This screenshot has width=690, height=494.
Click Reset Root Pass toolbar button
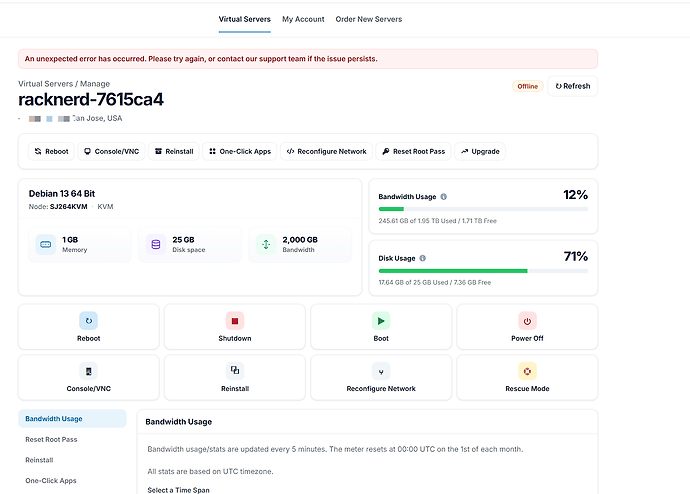413,151
